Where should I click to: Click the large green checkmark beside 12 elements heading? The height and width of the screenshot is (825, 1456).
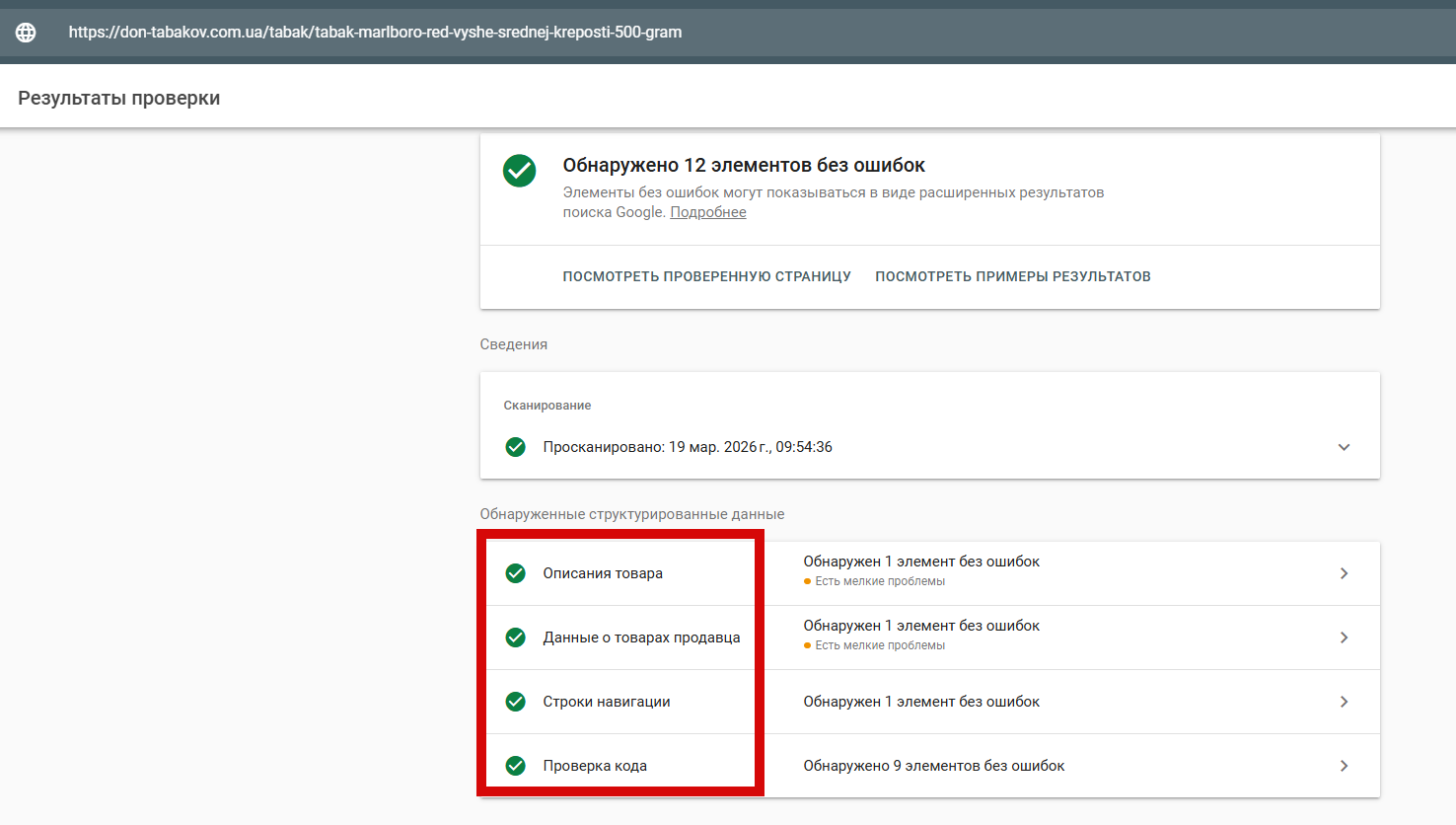[x=520, y=171]
